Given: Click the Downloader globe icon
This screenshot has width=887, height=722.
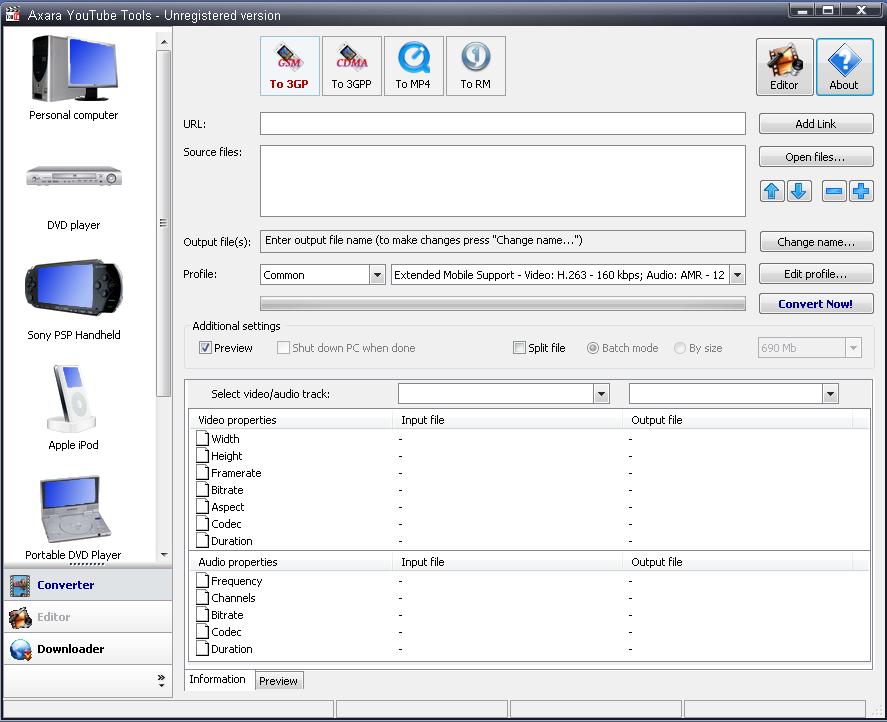Looking at the screenshot, I should click(20, 650).
